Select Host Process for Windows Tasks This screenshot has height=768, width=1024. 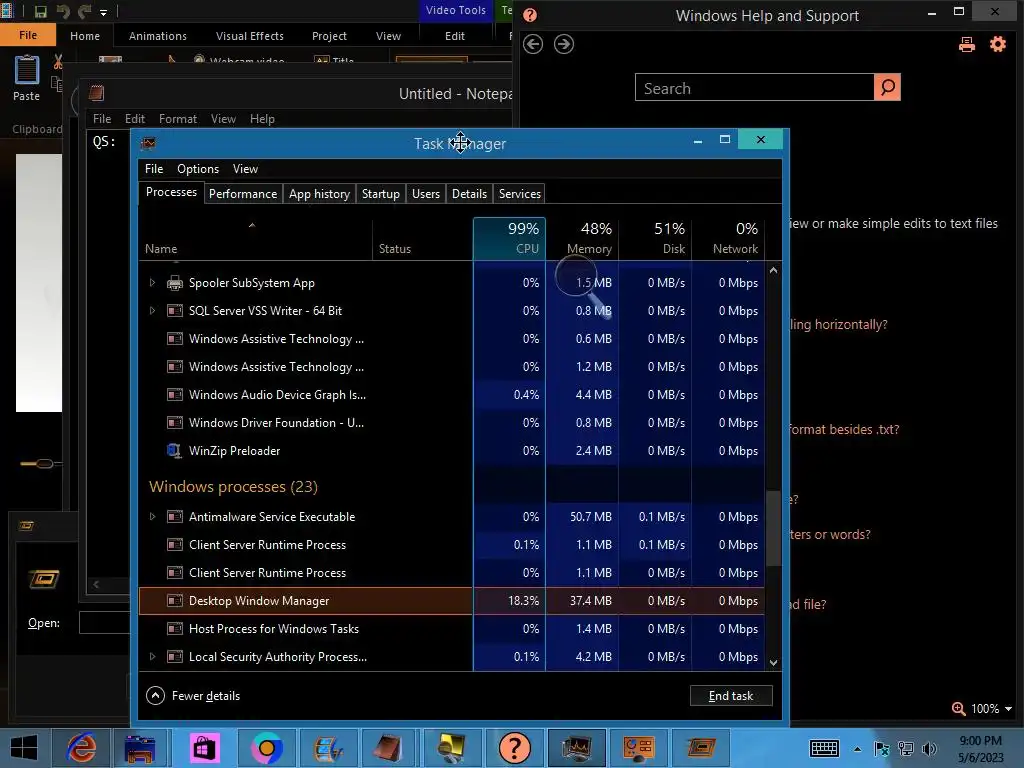[x=451, y=629]
